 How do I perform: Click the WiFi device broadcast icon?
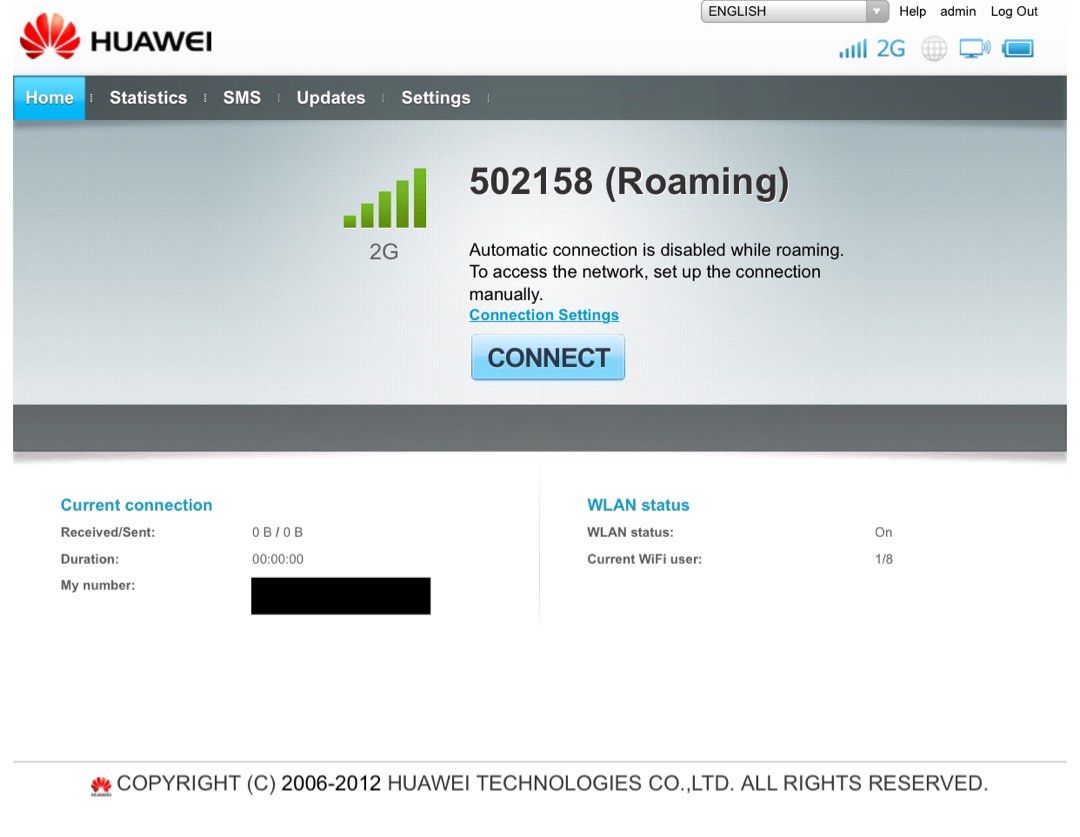pyautogui.click(x=974, y=47)
